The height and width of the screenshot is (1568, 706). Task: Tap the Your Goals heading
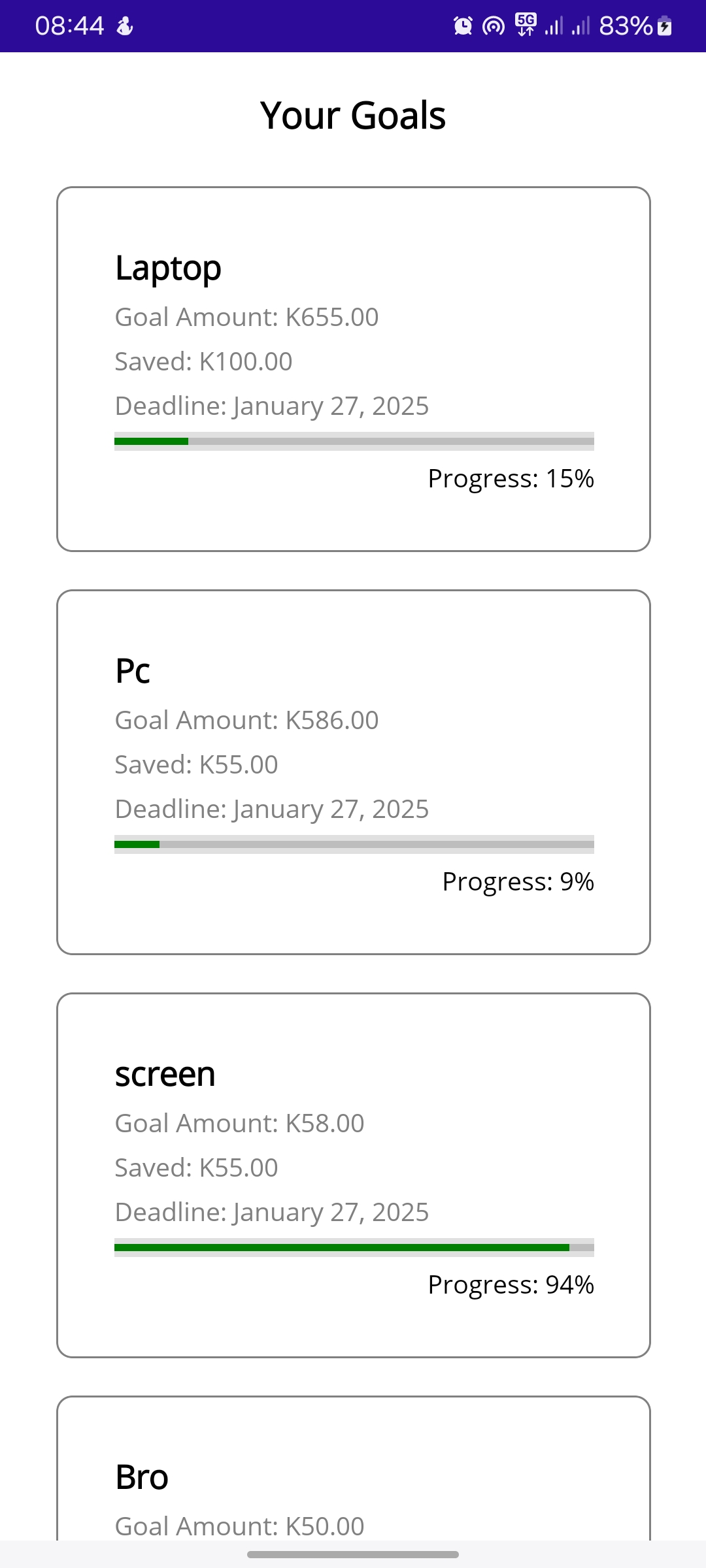(353, 116)
